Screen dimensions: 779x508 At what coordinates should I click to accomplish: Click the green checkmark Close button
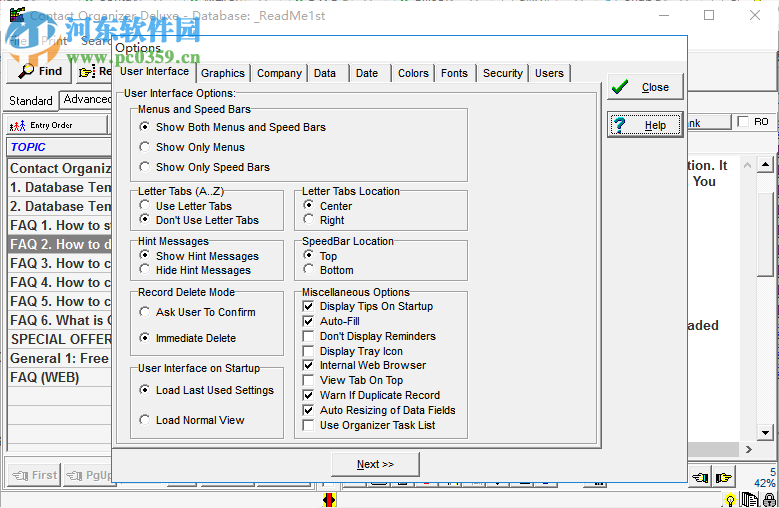645,87
